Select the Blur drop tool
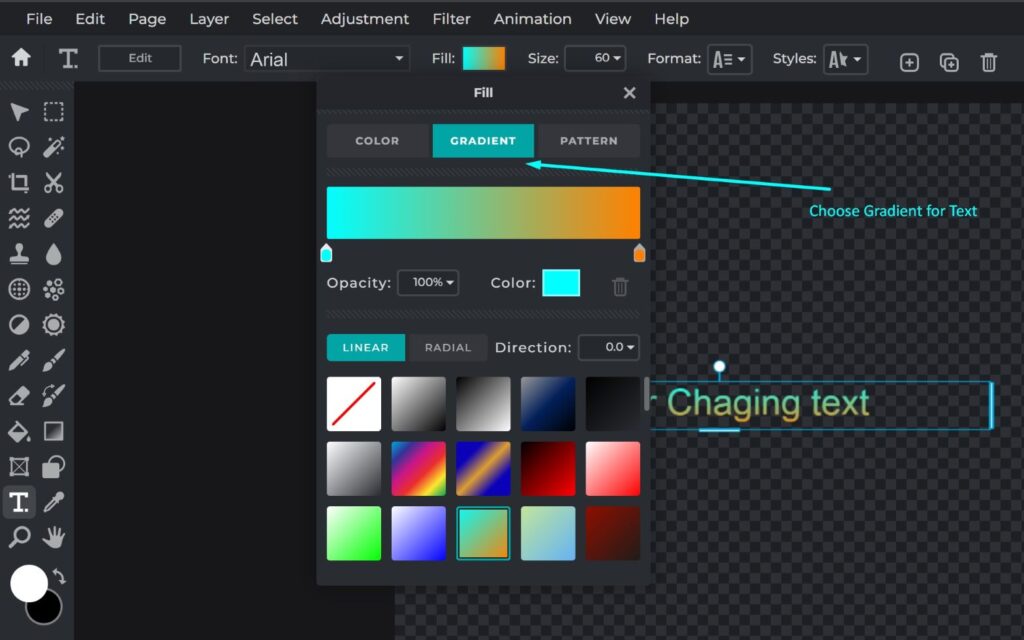1024x640 pixels. [54, 253]
